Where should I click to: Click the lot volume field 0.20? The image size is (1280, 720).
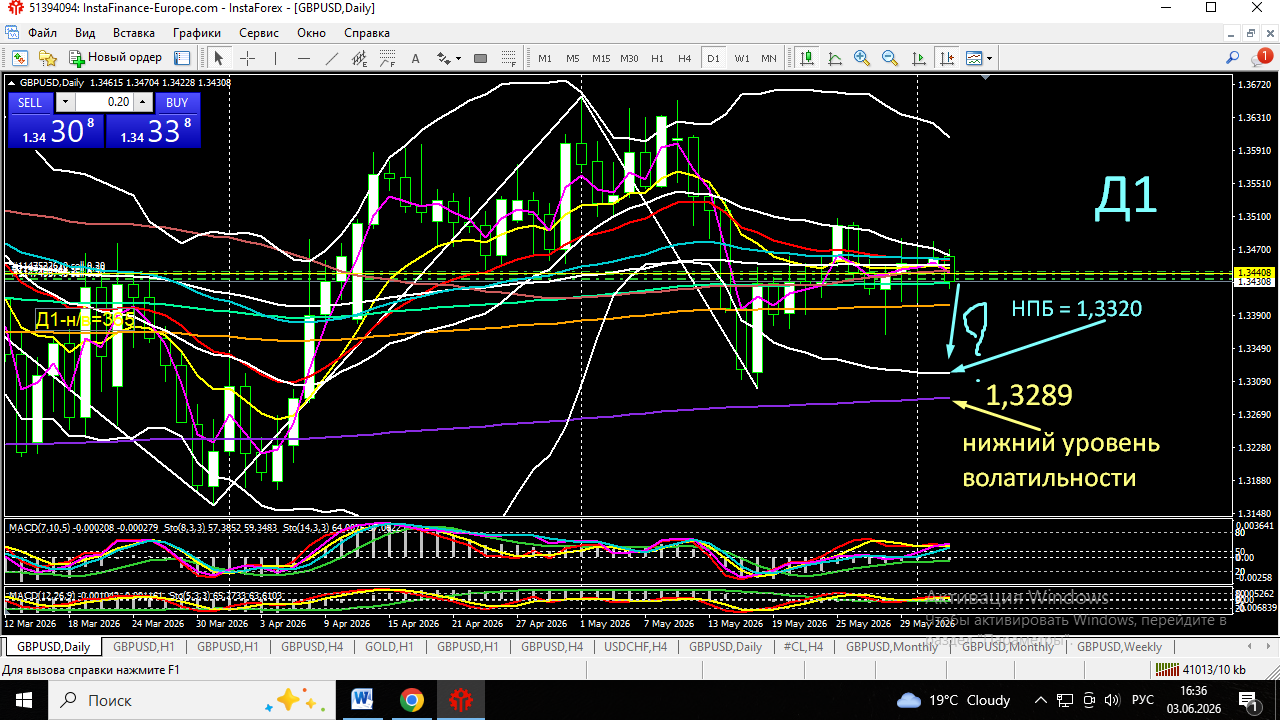click(x=105, y=102)
